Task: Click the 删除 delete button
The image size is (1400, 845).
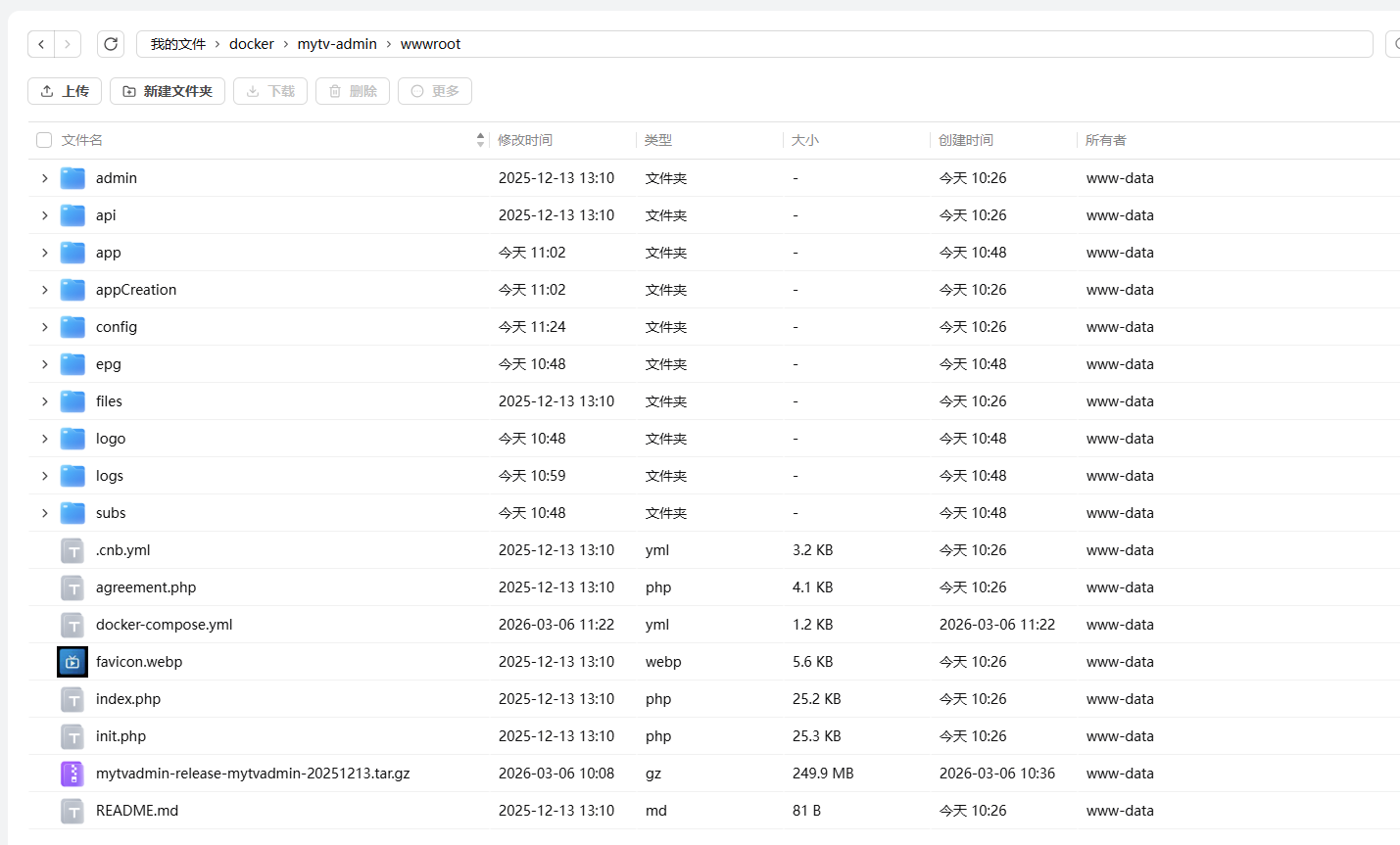Action: point(353,91)
